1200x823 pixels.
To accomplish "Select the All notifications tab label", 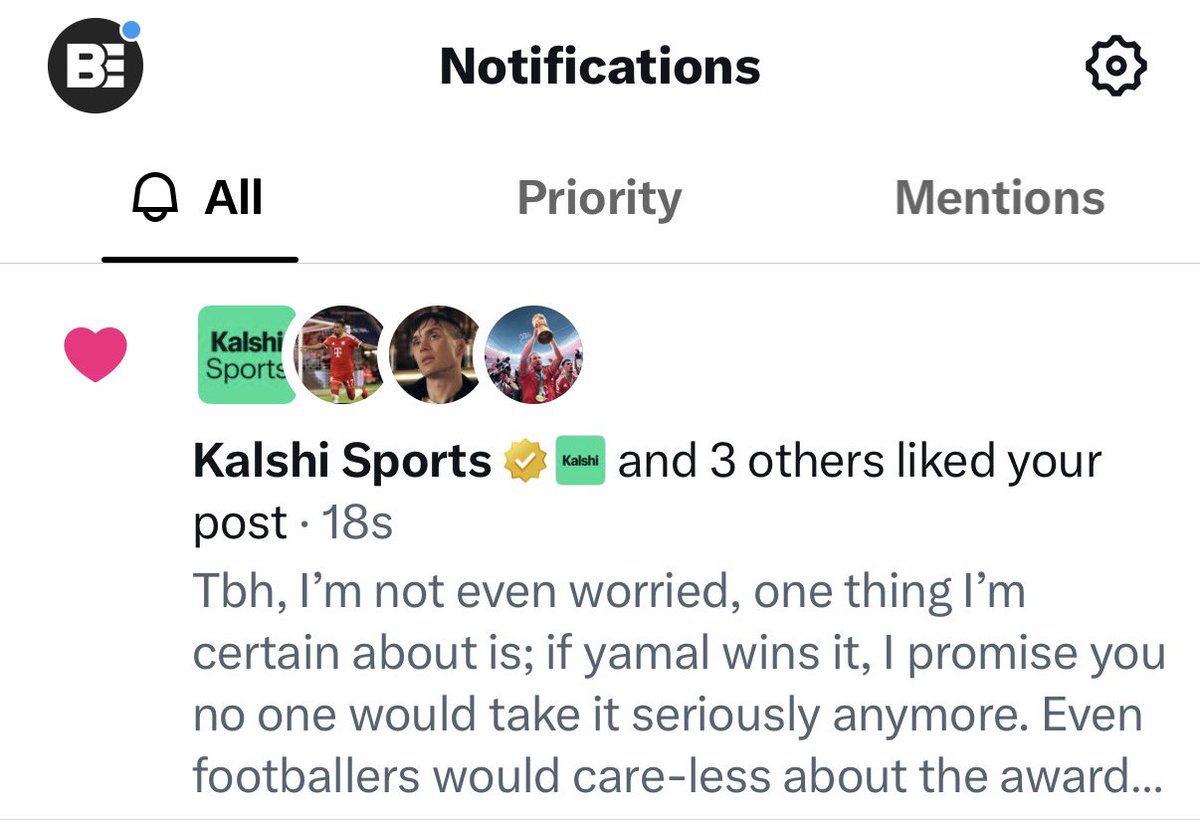I will coord(234,198).
